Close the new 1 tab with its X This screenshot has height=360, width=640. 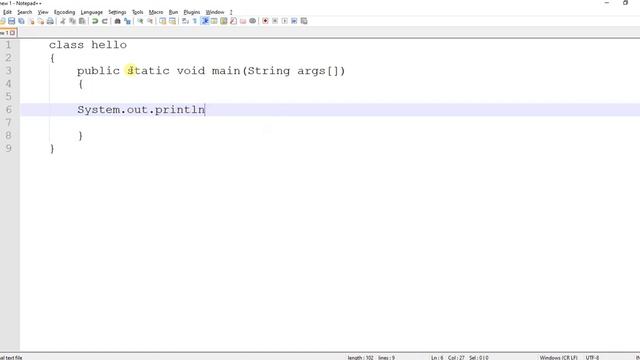coord(13,33)
